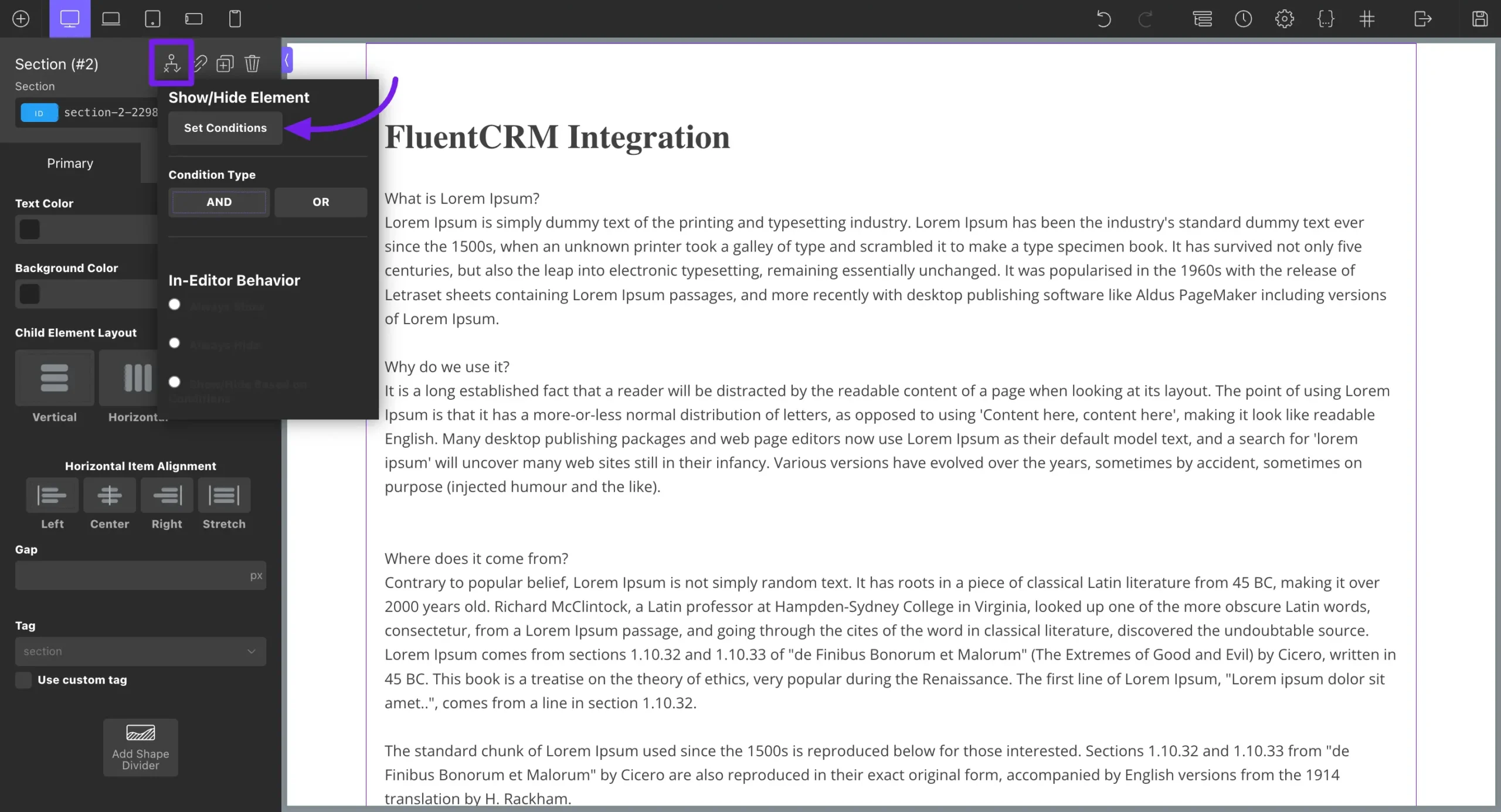Click the redo button in toolbar
1501x812 pixels.
tap(1145, 18)
